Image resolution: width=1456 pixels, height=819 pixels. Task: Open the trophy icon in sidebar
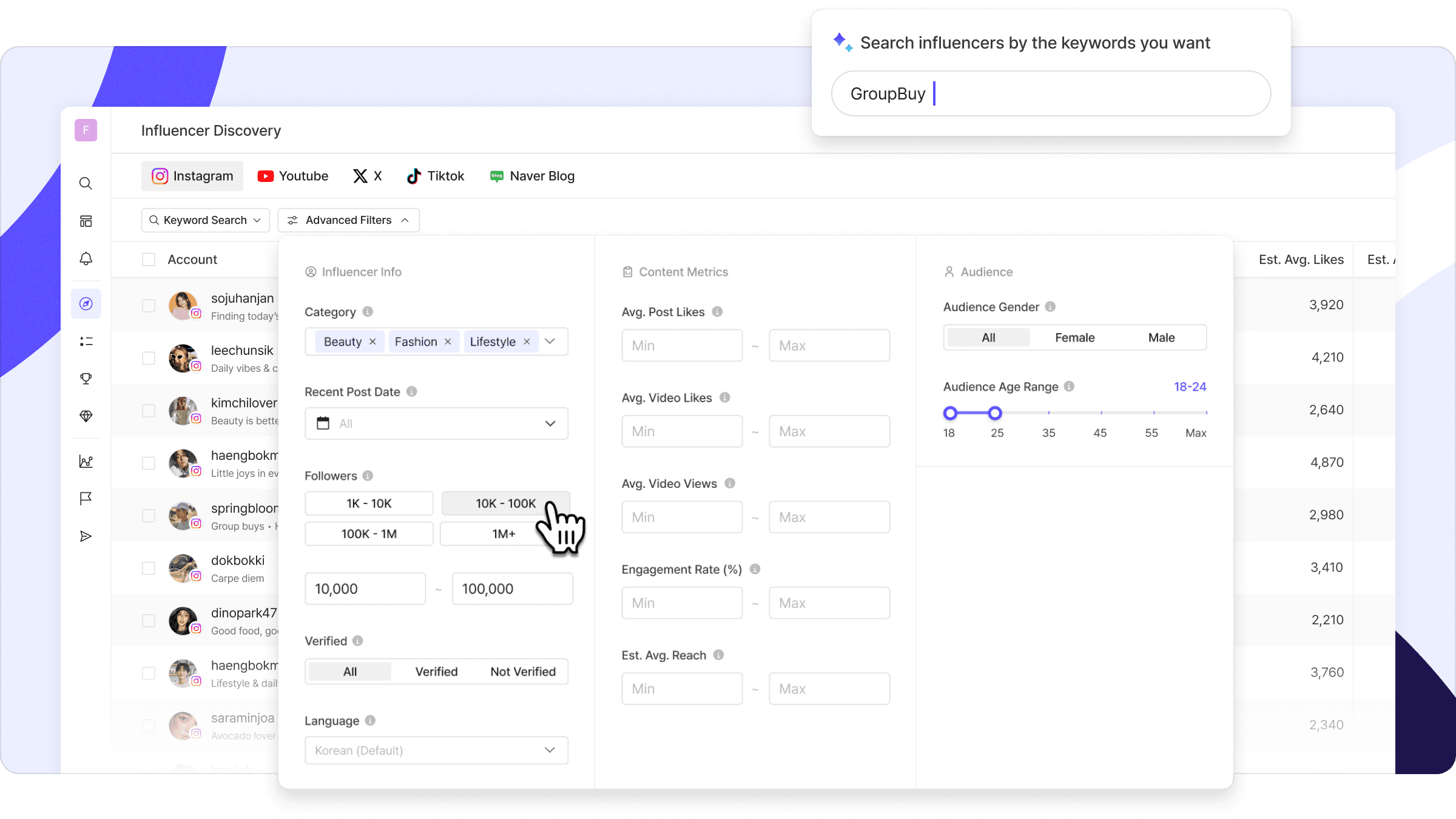pos(86,379)
